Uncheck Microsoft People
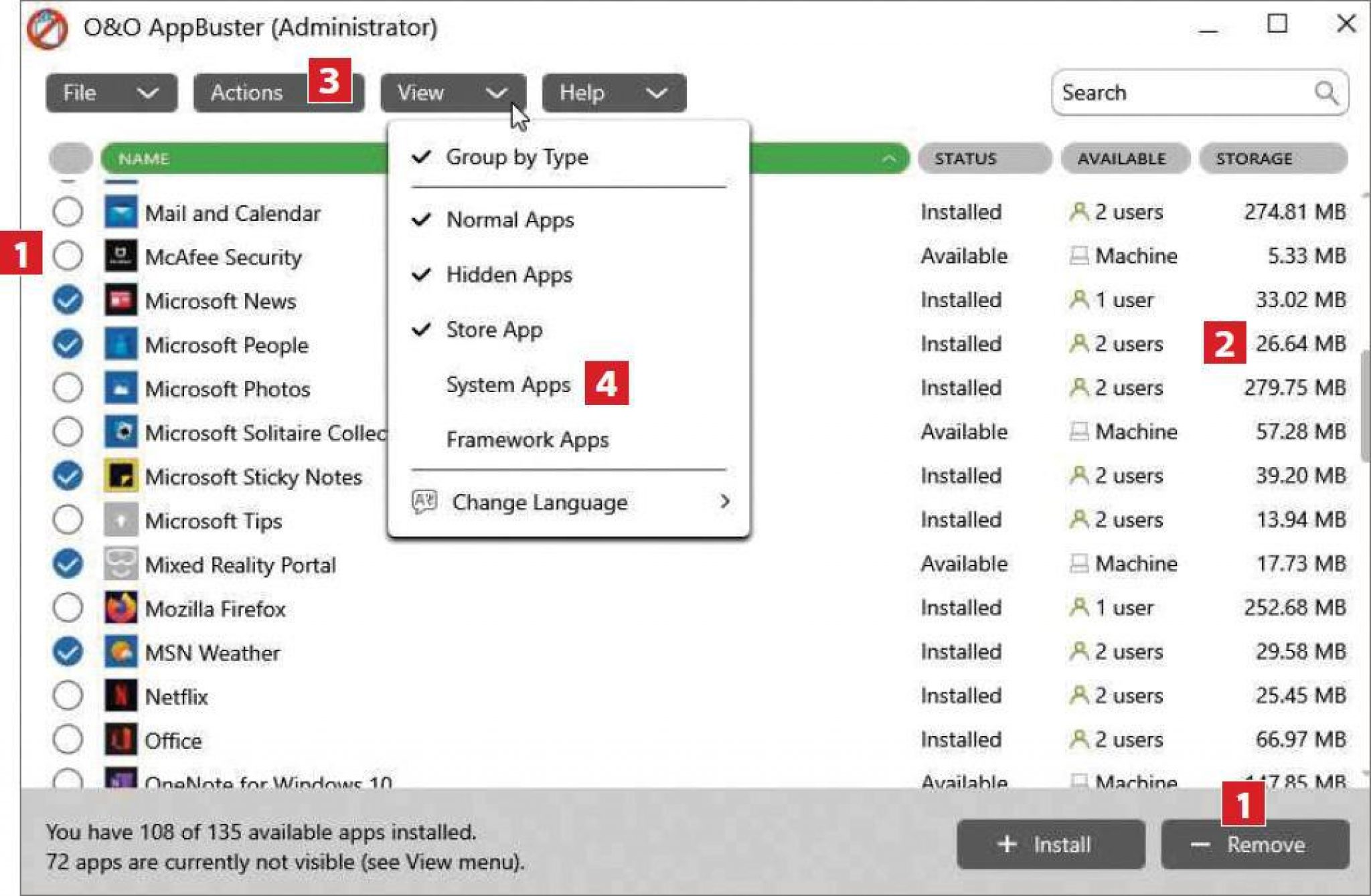This screenshot has width=1371, height=896. [x=68, y=345]
